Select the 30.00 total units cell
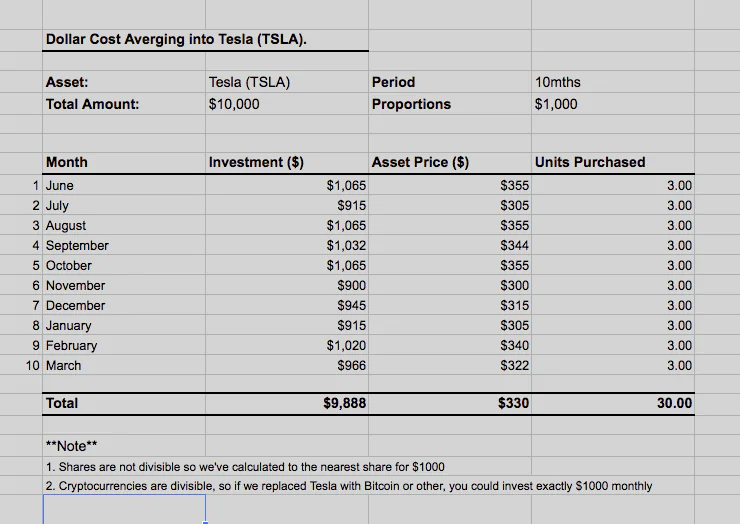 (613, 404)
